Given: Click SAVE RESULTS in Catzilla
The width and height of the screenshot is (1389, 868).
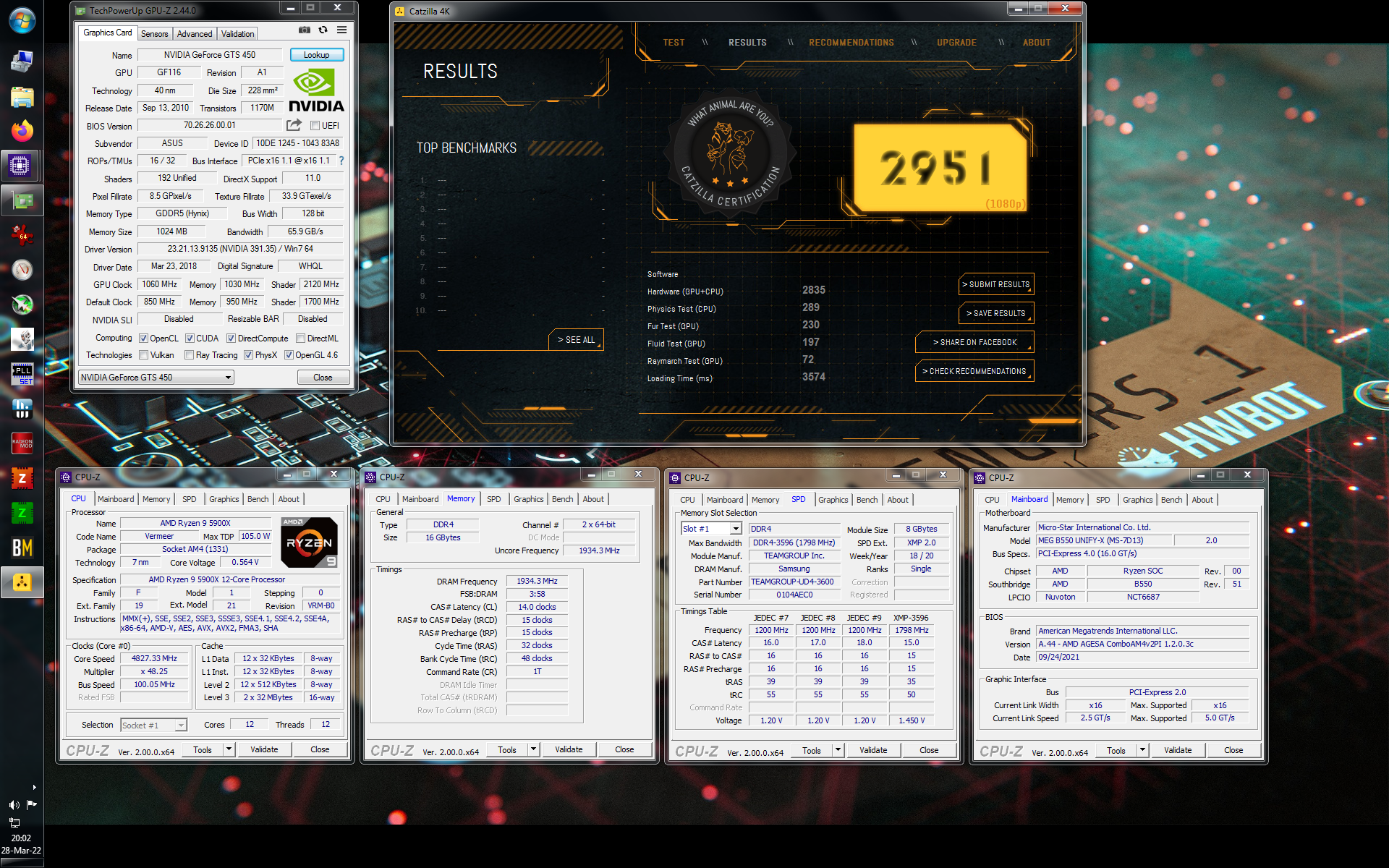Looking at the screenshot, I should coord(996,313).
